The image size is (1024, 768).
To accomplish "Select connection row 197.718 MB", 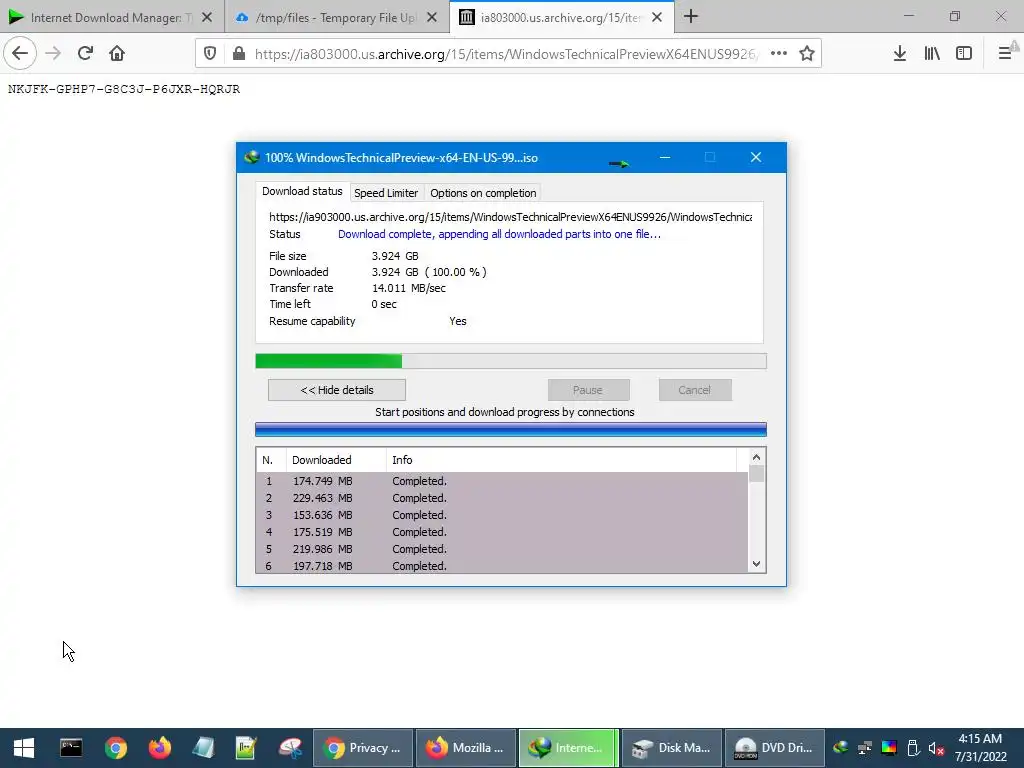I will click(502, 566).
